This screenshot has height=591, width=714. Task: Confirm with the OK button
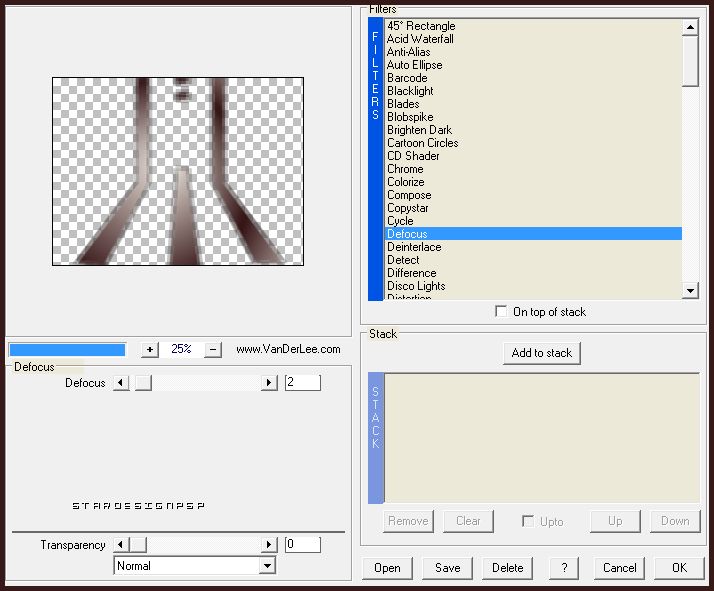(679, 568)
